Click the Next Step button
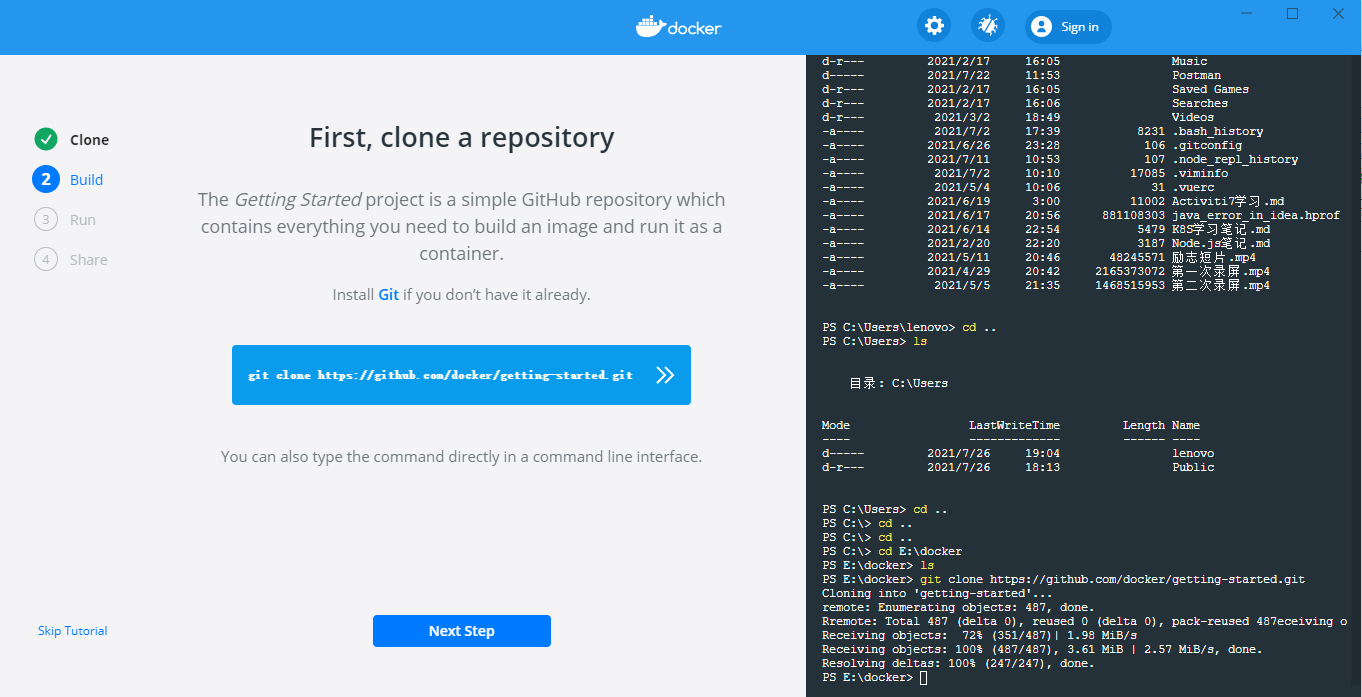1362x697 pixels. 462,631
